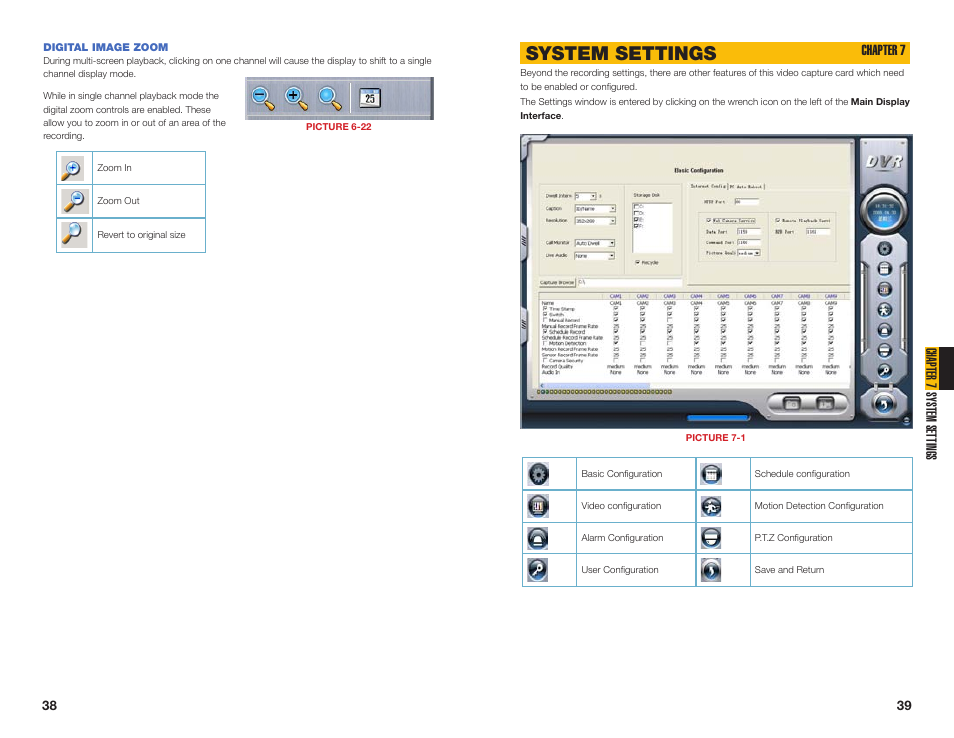The width and height of the screenshot is (954, 738).
Task: Open the Dwell Interval dropdown
Action: tap(585, 196)
